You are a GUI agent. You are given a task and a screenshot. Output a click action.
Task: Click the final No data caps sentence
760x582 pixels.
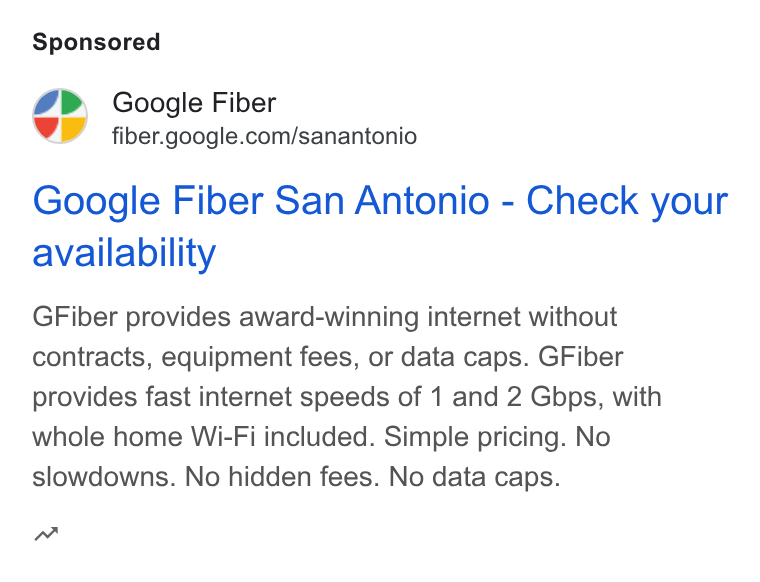(475, 477)
